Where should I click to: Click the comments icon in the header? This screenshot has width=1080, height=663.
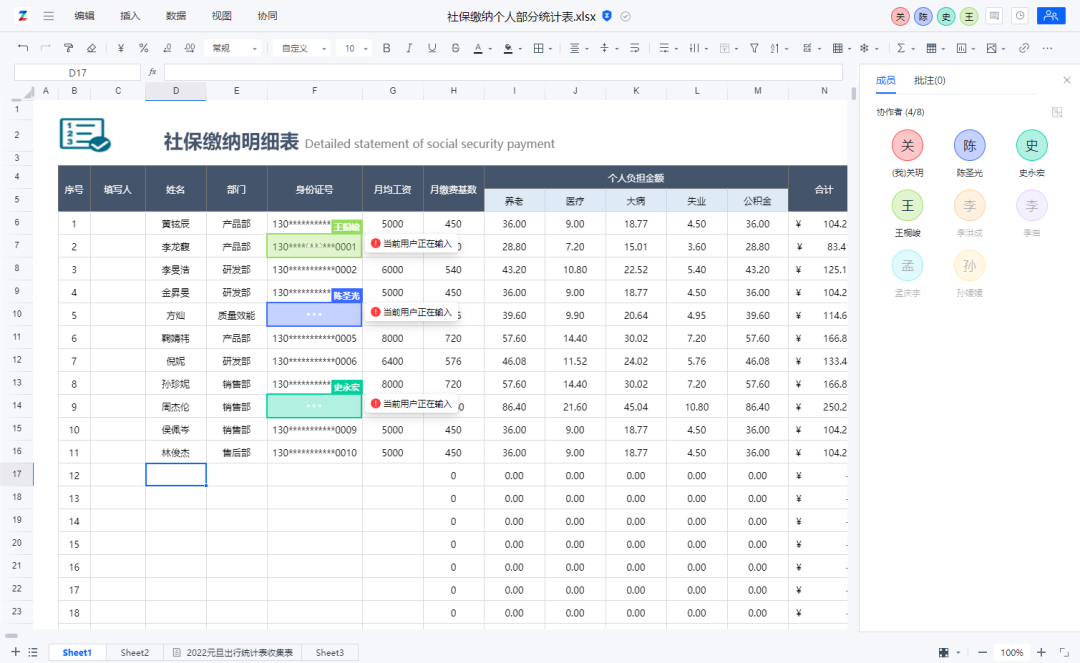click(994, 16)
